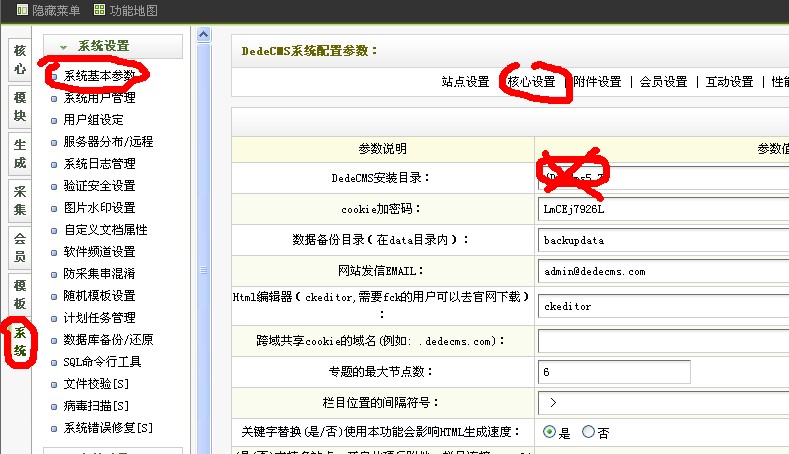Screen dimensions: 789x454
Task: Click bullet icon beside 防采集串混淆
Action: (54, 275)
